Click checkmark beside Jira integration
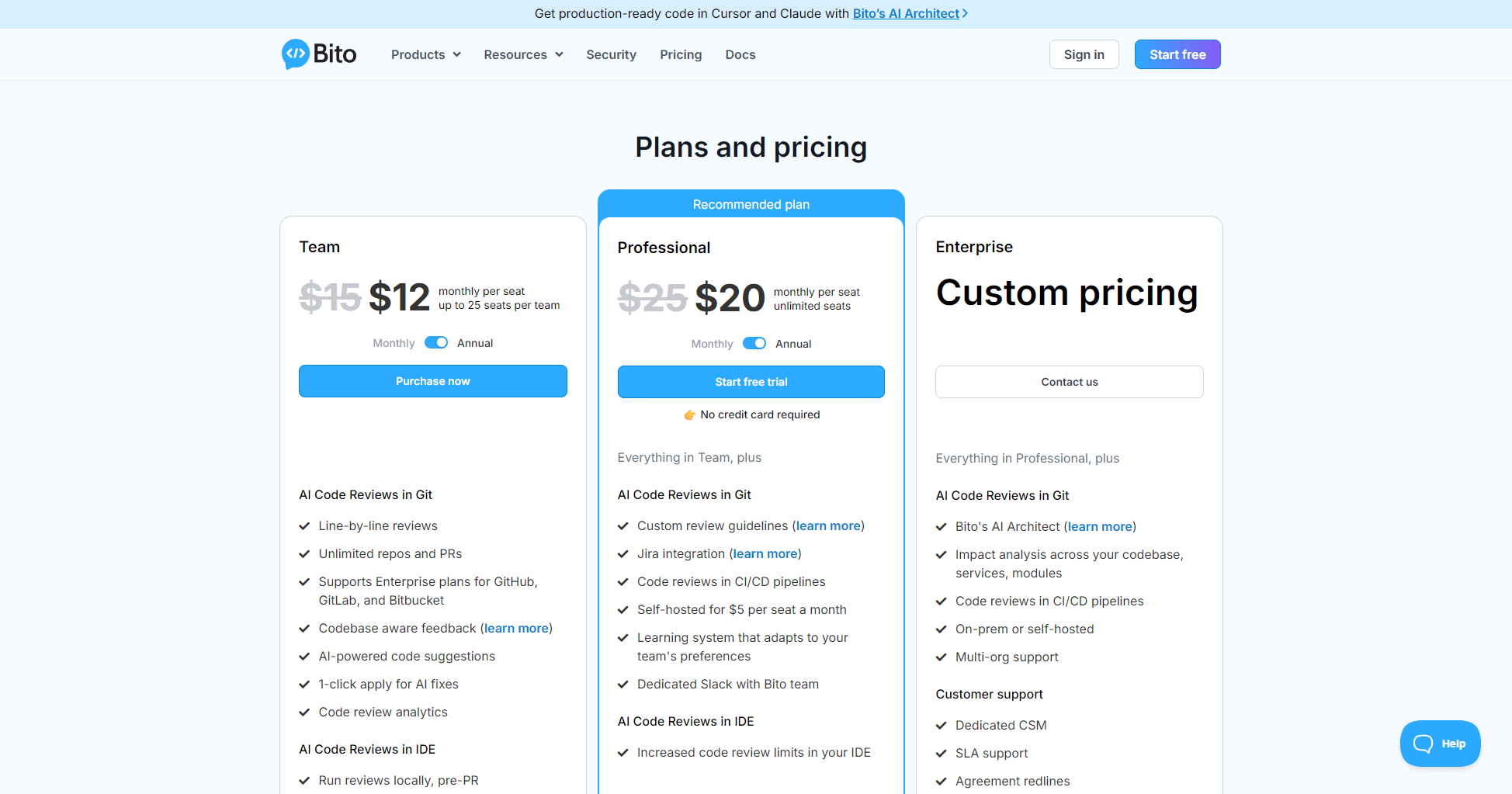1512x794 pixels. point(622,554)
